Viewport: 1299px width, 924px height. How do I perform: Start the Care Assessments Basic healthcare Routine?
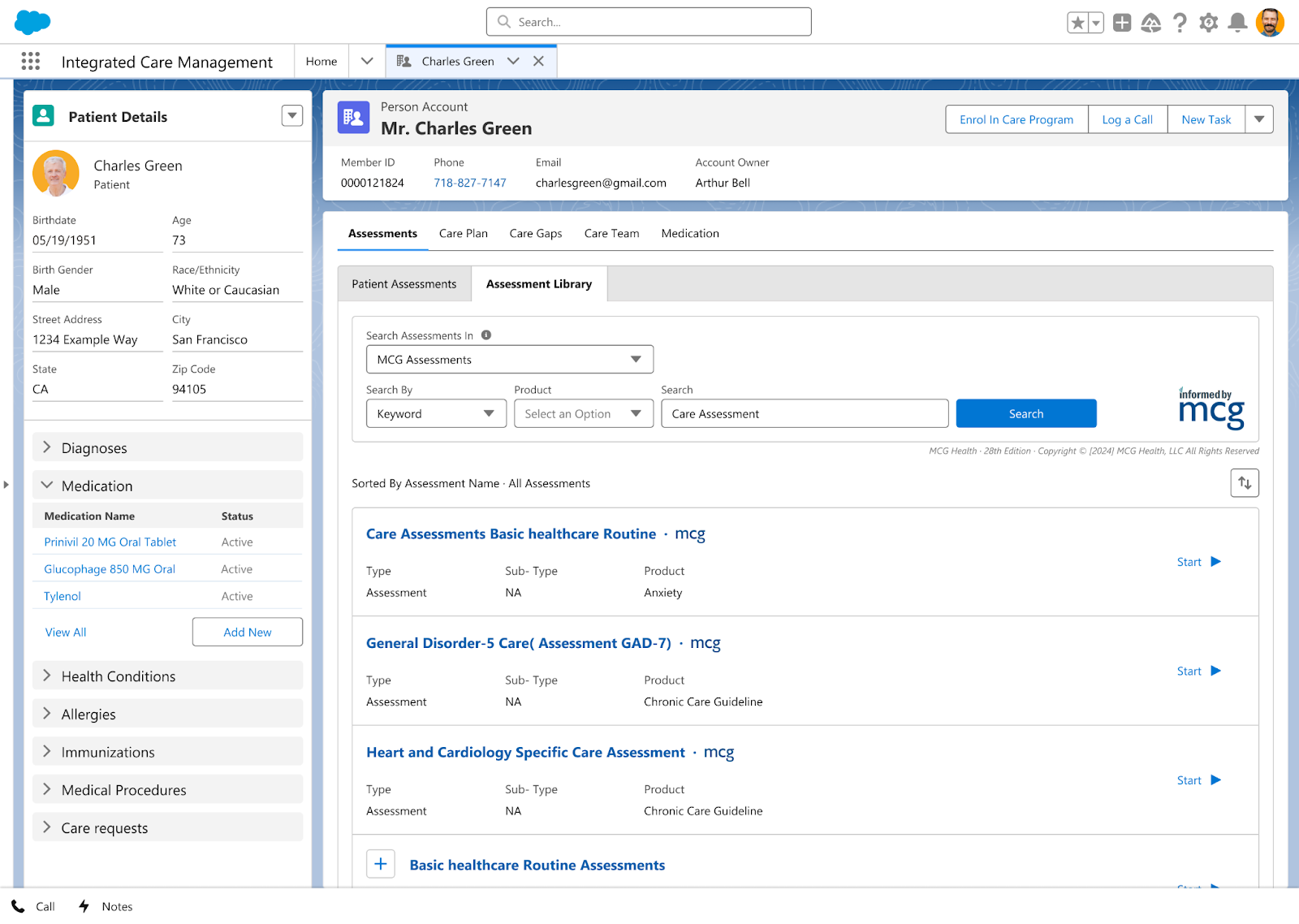[1199, 562]
